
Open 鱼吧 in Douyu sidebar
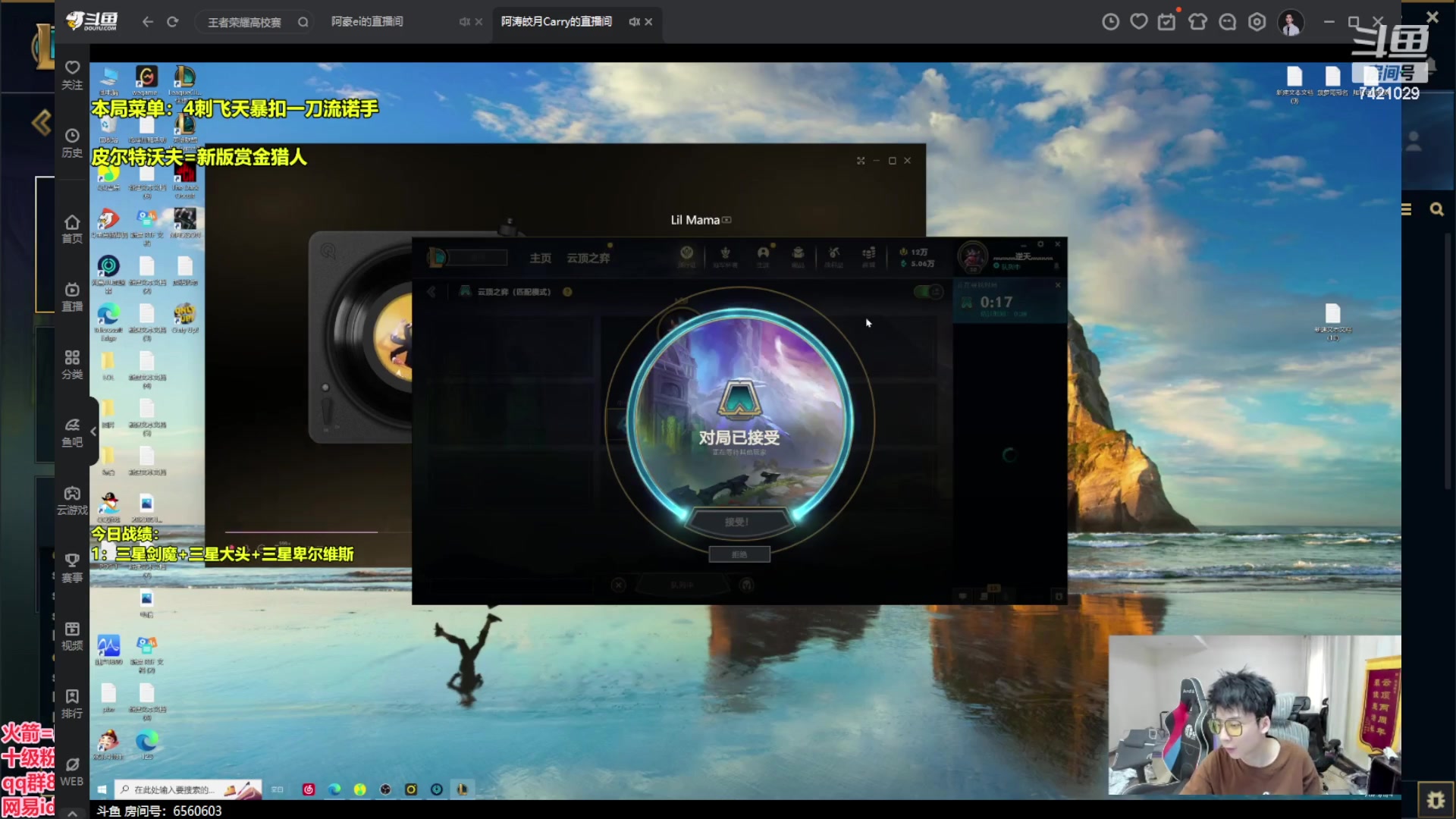(72, 432)
